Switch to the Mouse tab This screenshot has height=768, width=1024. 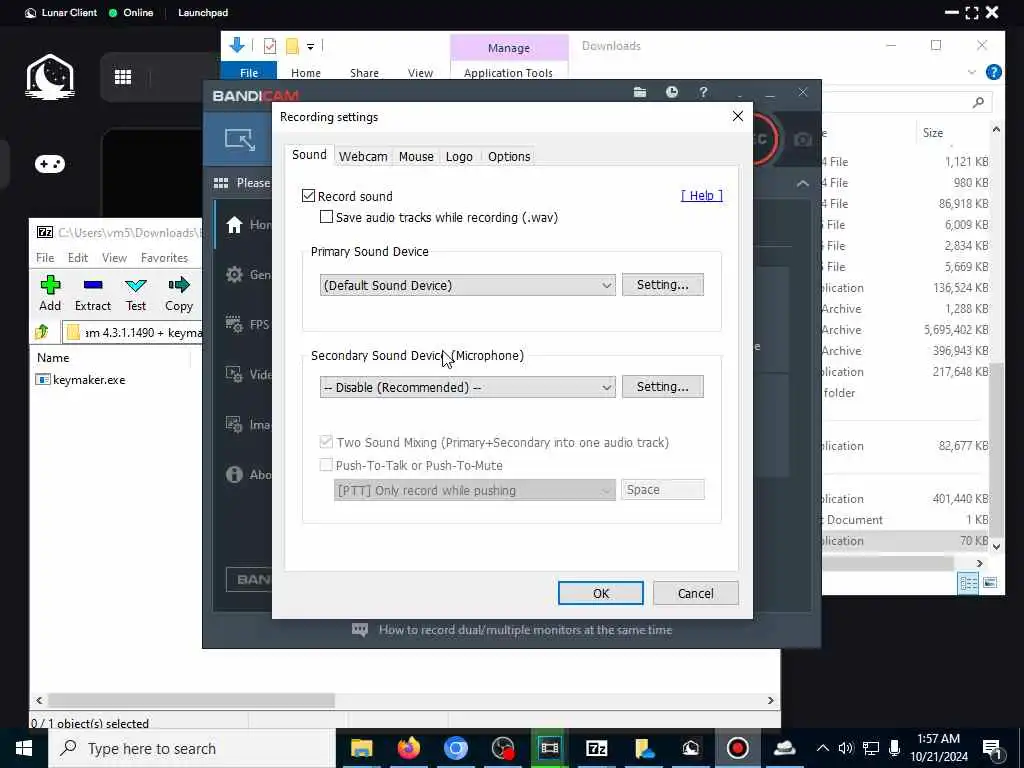[x=416, y=157]
